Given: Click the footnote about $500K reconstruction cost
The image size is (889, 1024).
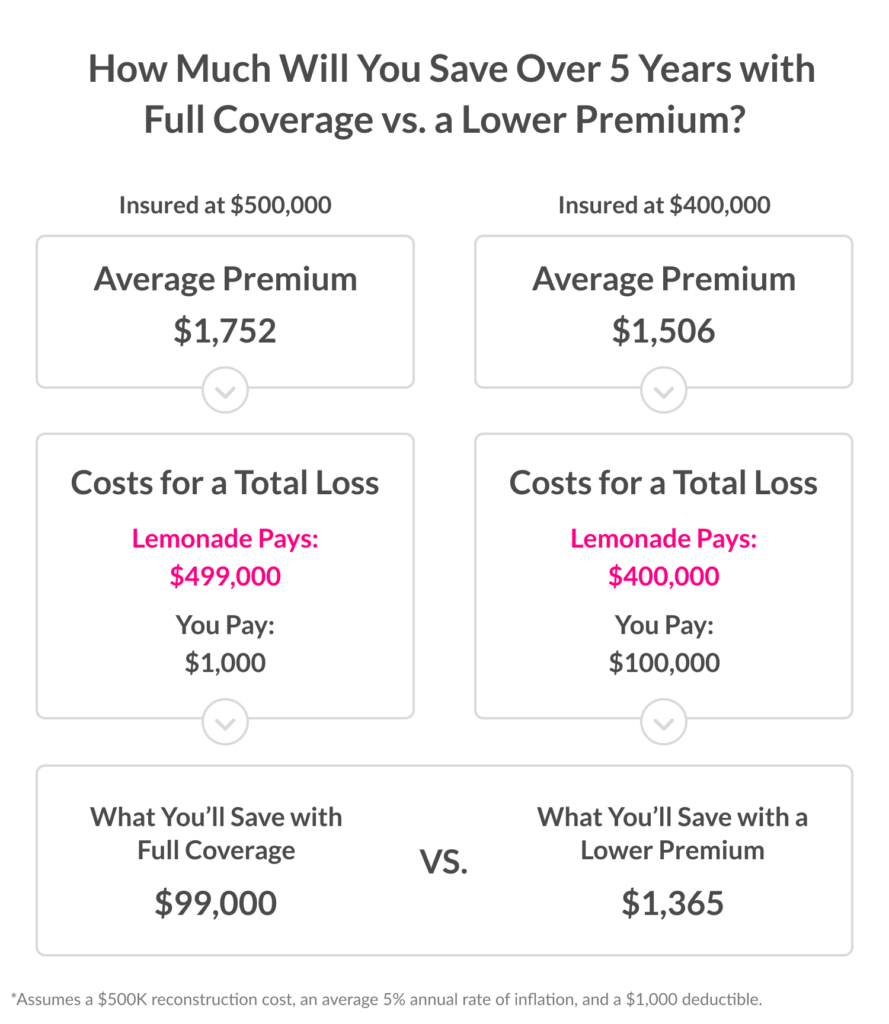Looking at the screenshot, I should (x=387, y=999).
